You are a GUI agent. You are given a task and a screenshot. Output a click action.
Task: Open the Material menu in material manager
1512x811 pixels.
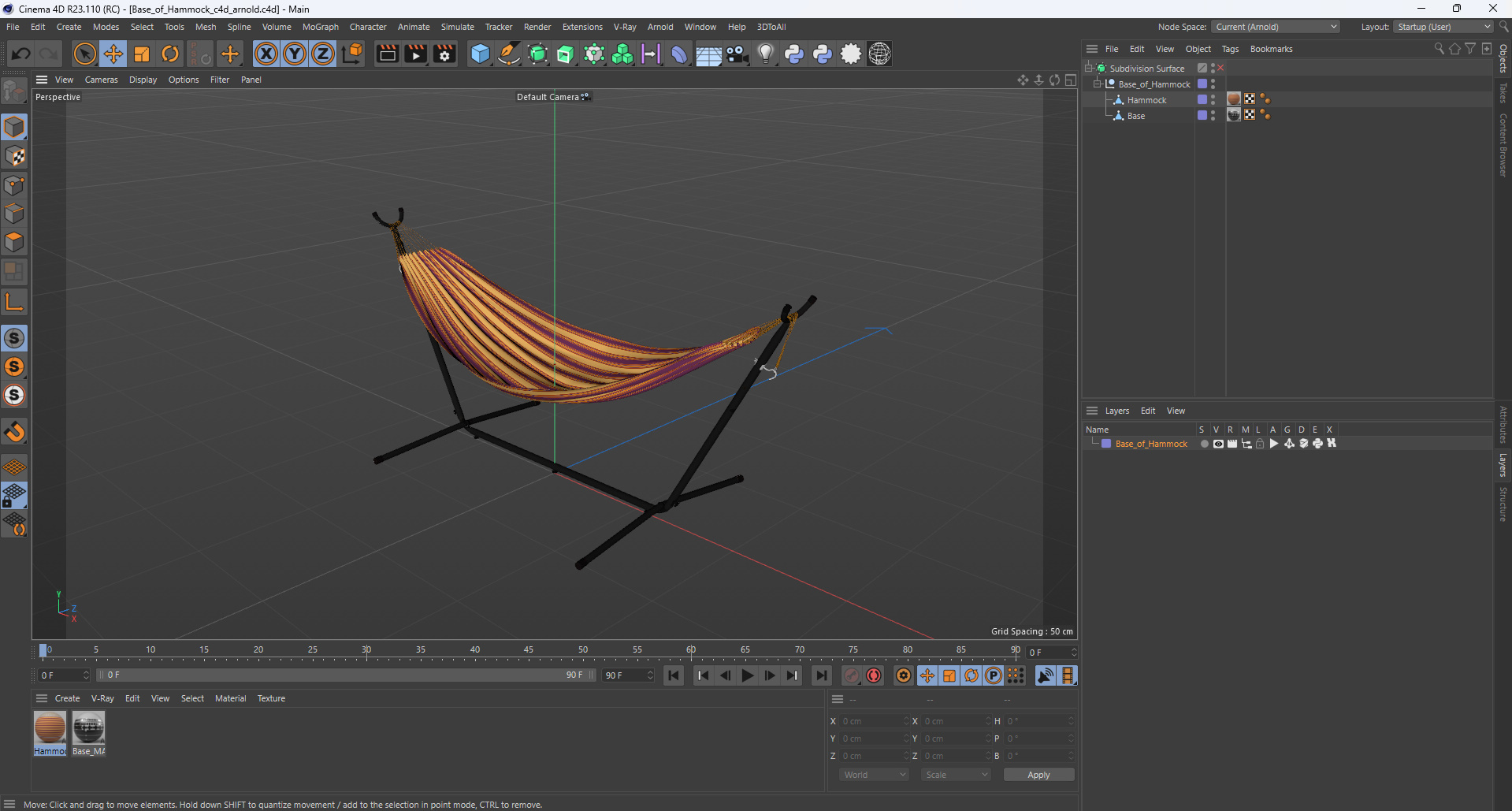230,698
